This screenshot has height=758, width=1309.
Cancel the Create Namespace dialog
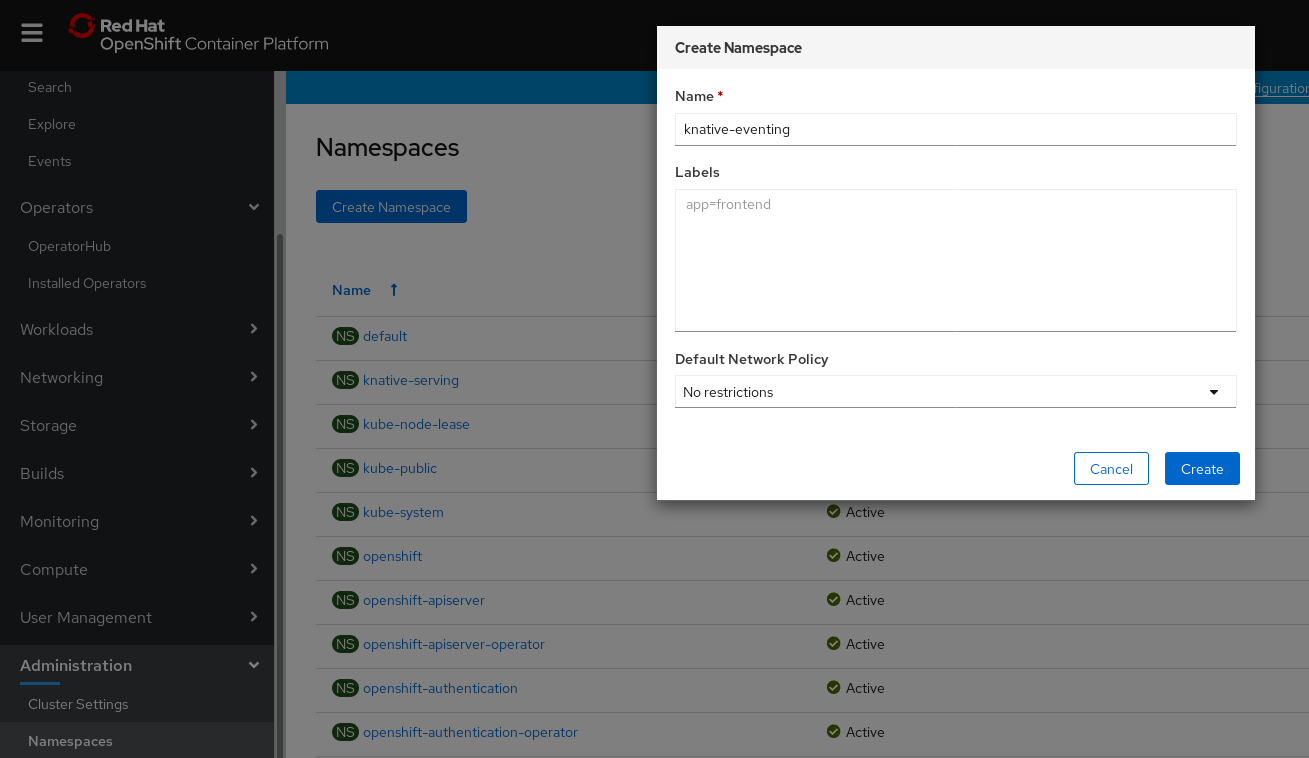coord(1110,469)
